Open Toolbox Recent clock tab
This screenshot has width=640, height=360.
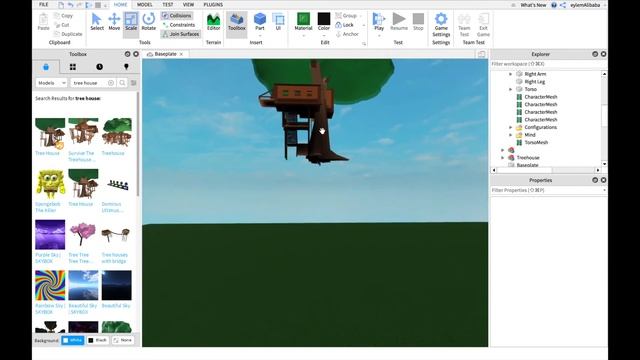pyautogui.click(x=100, y=67)
